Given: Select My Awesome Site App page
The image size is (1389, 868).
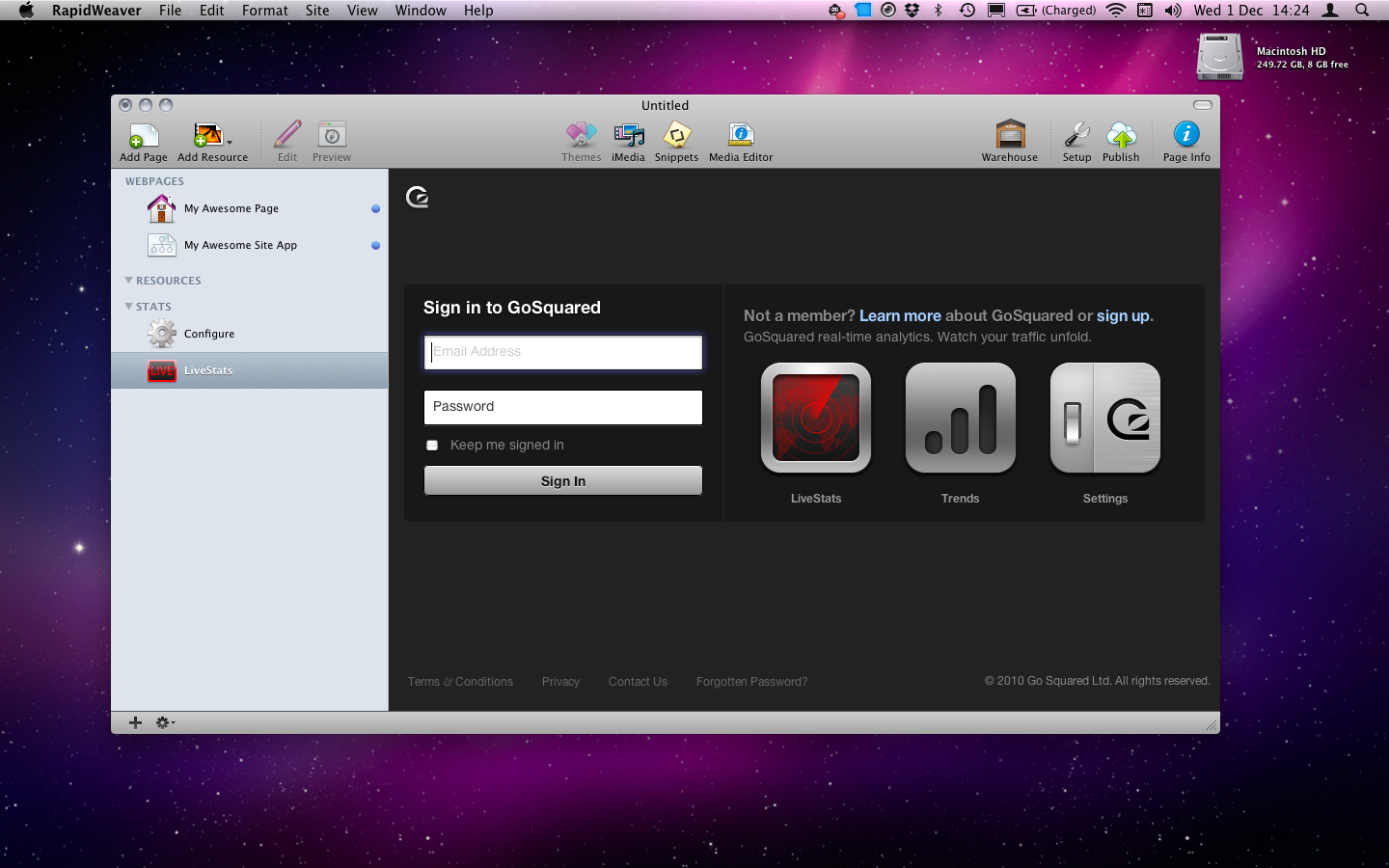Looking at the screenshot, I should pyautogui.click(x=250, y=245).
